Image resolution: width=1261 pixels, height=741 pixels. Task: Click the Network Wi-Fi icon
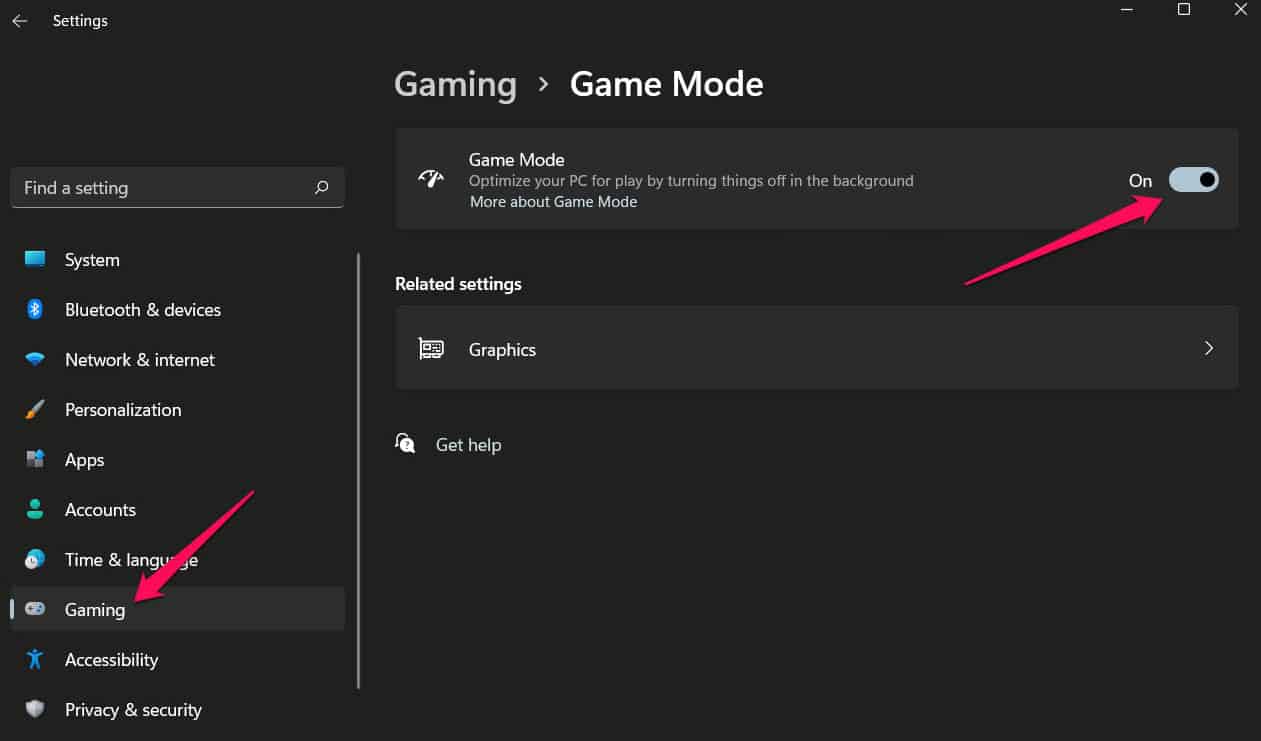pyautogui.click(x=35, y=359)
